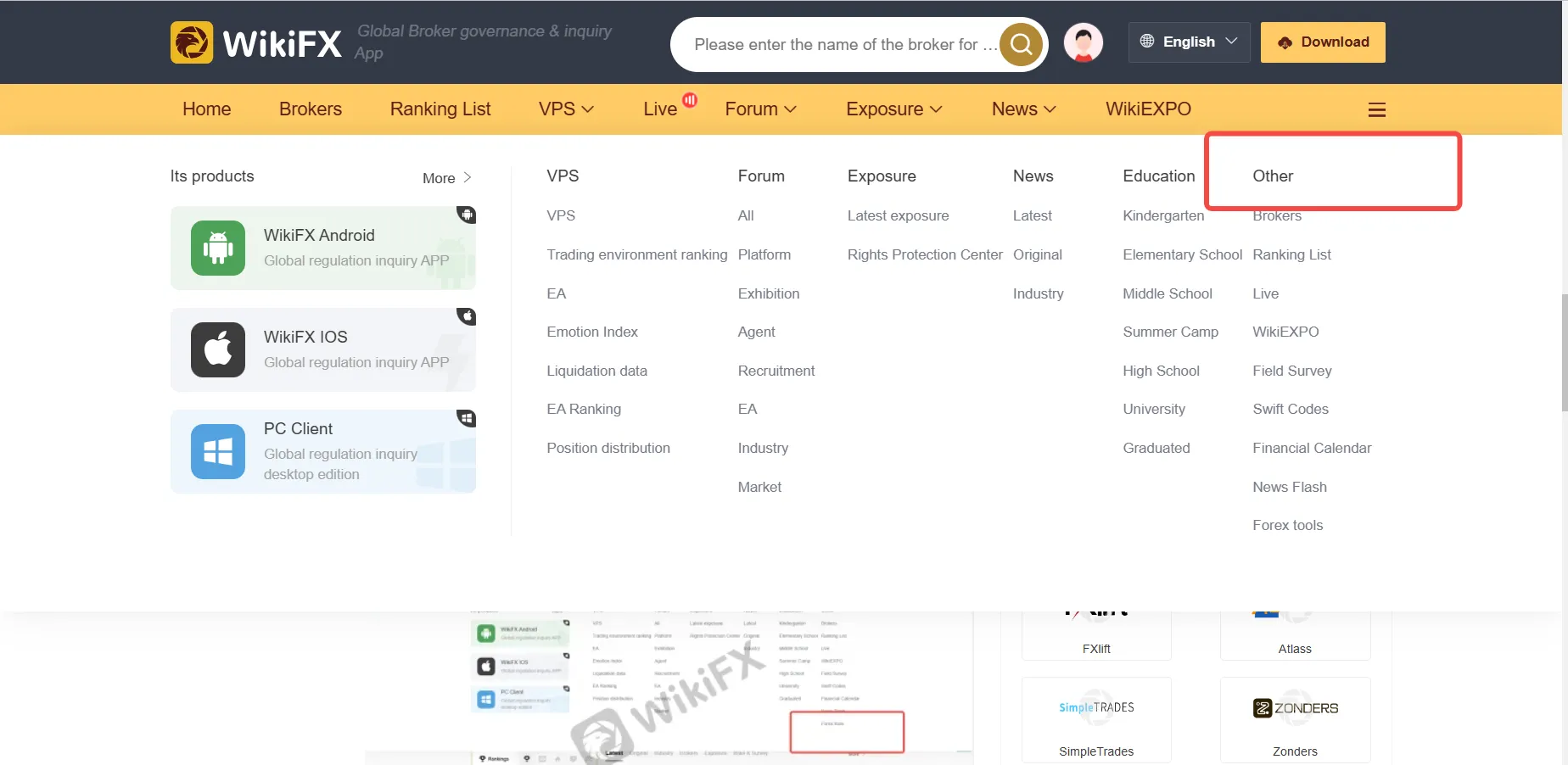Click the WikiFX logo icon
1568x765 pixels.
[x=192, y=42]
